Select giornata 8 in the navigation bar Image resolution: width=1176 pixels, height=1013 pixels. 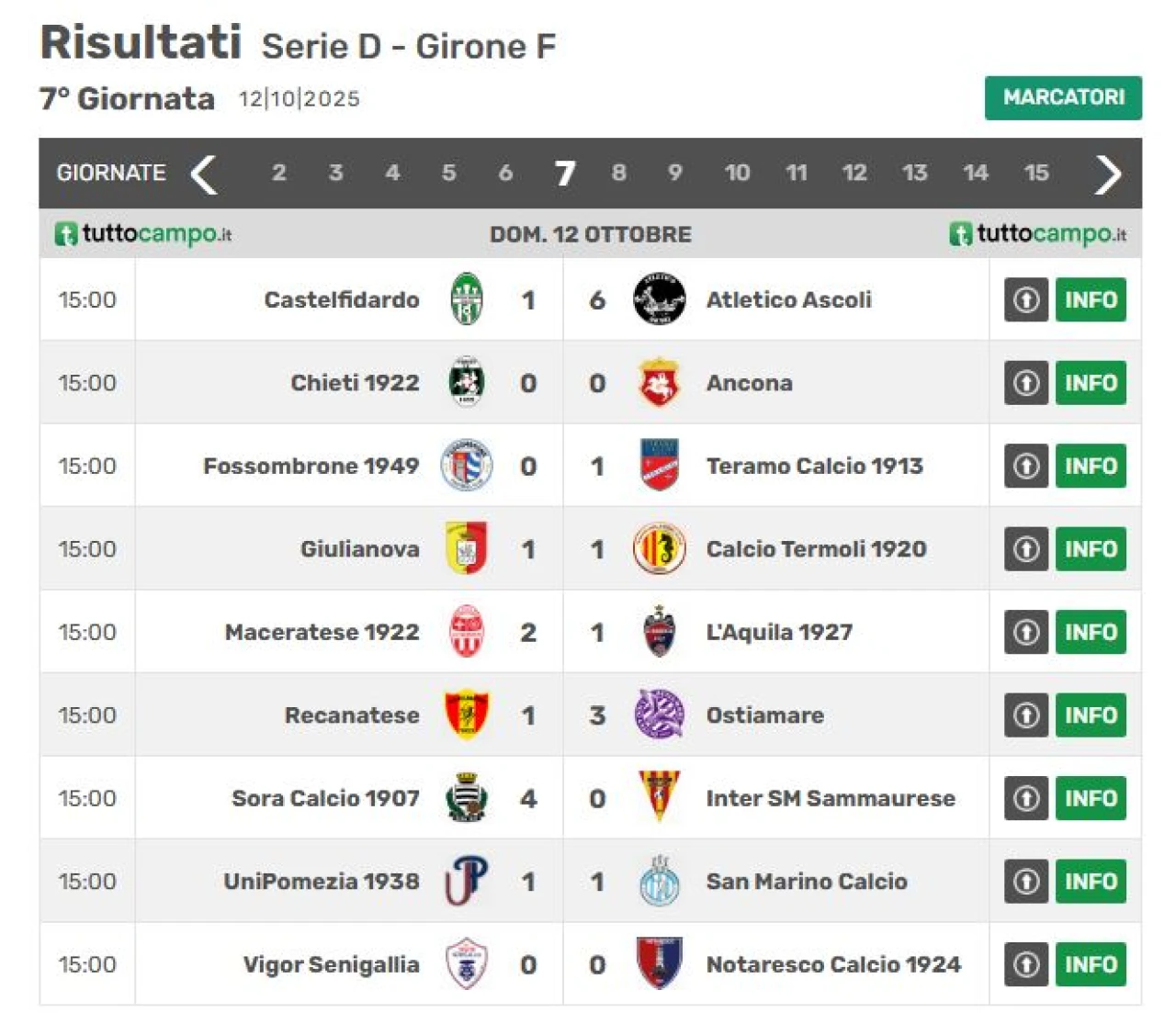coord(619,173)
